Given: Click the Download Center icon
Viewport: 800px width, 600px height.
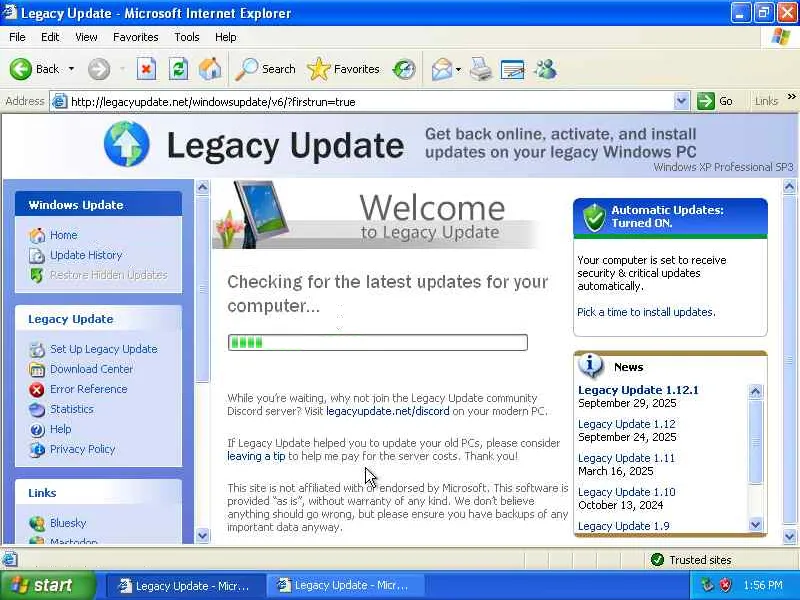Looking at the screenshot, I should click(37, 369).
